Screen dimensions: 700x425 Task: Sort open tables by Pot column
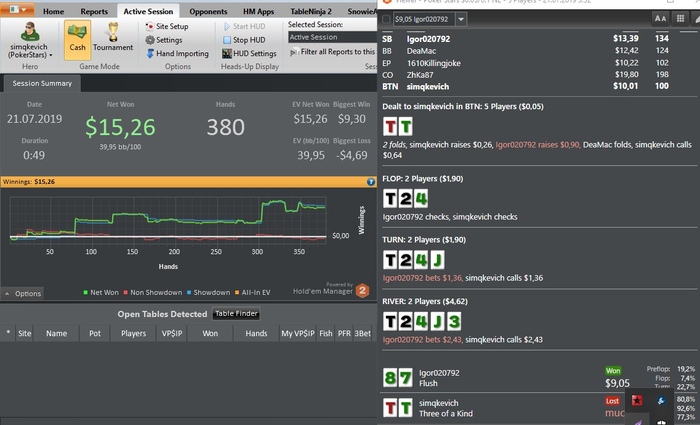click(95, 333)
